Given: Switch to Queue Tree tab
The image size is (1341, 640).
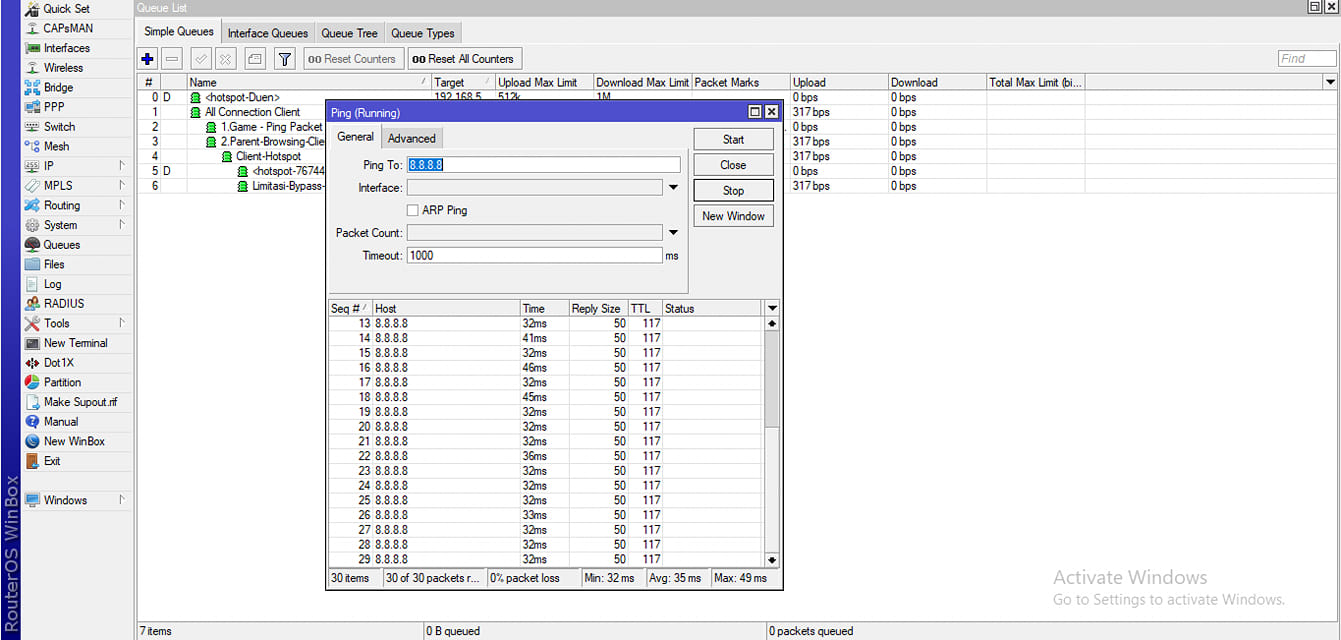Looking at the screenshot, I should (x=349, y=33).
